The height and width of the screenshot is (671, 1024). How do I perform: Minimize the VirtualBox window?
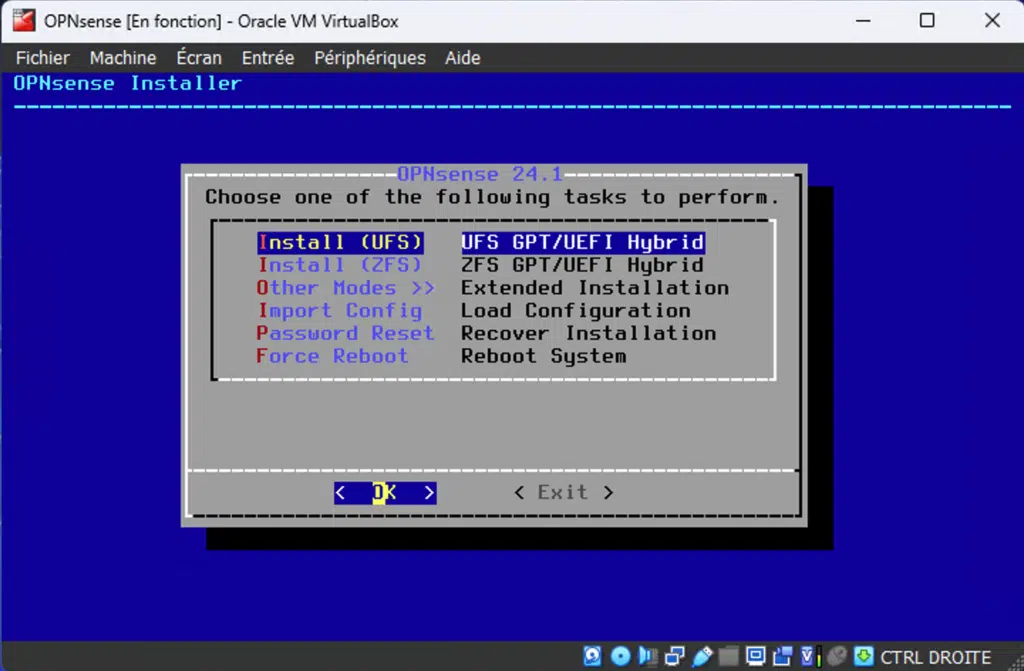coord(863,21)
